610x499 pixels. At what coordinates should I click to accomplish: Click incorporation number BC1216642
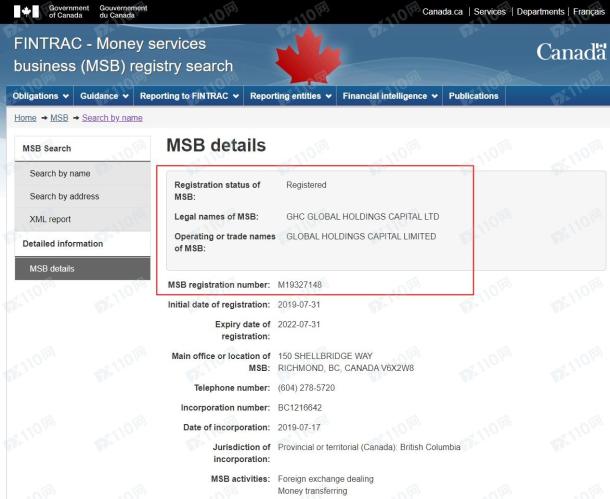coord(300,408)
